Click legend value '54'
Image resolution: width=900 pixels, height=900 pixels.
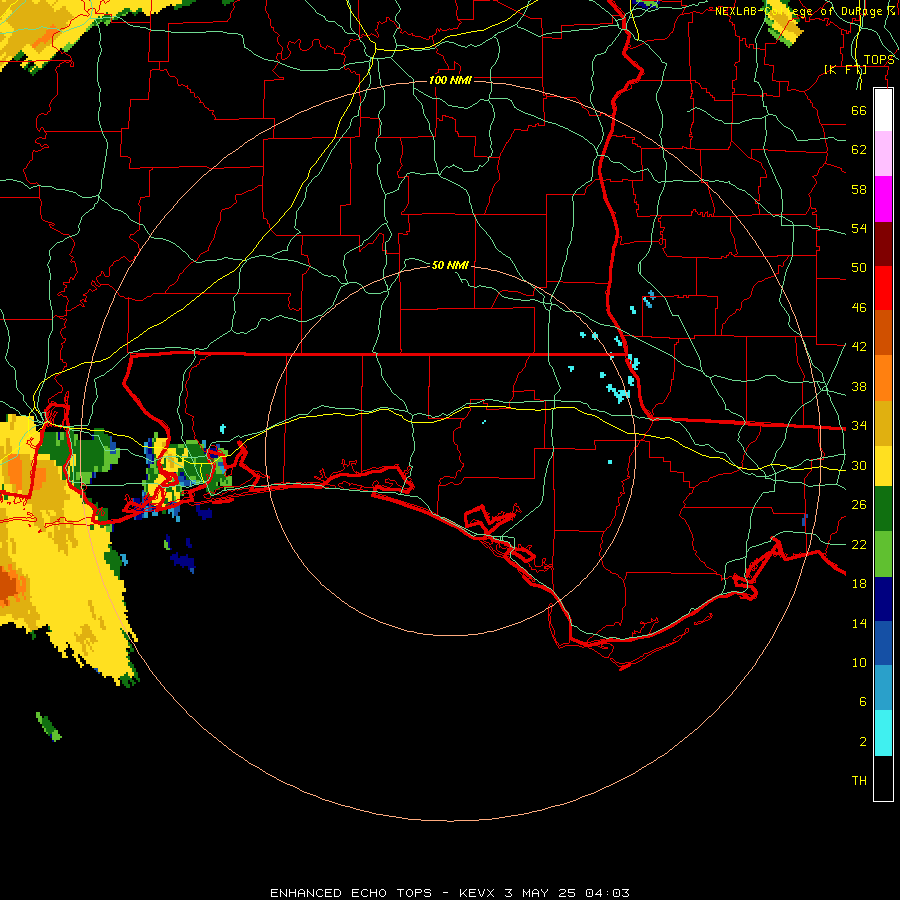(x=859, y=228)
